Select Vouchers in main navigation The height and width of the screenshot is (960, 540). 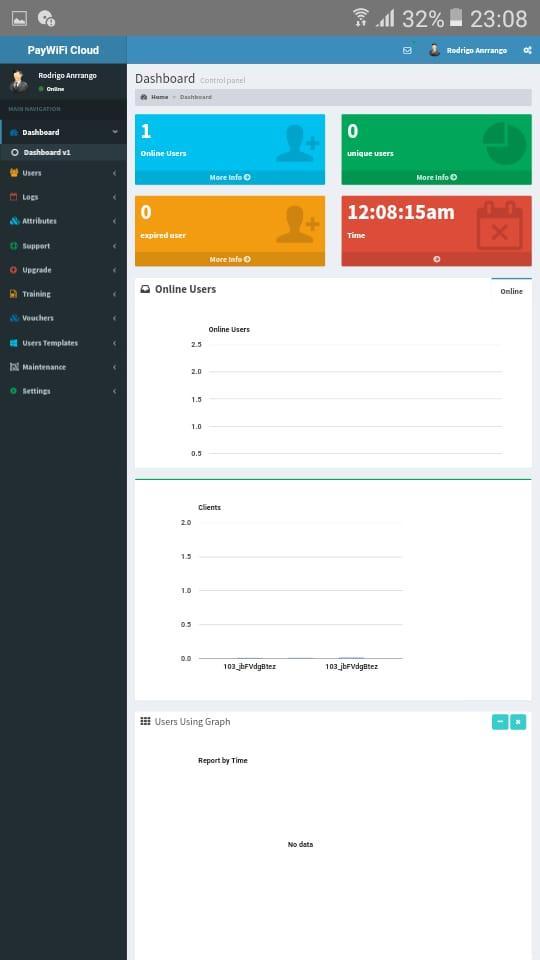(64, 318)
